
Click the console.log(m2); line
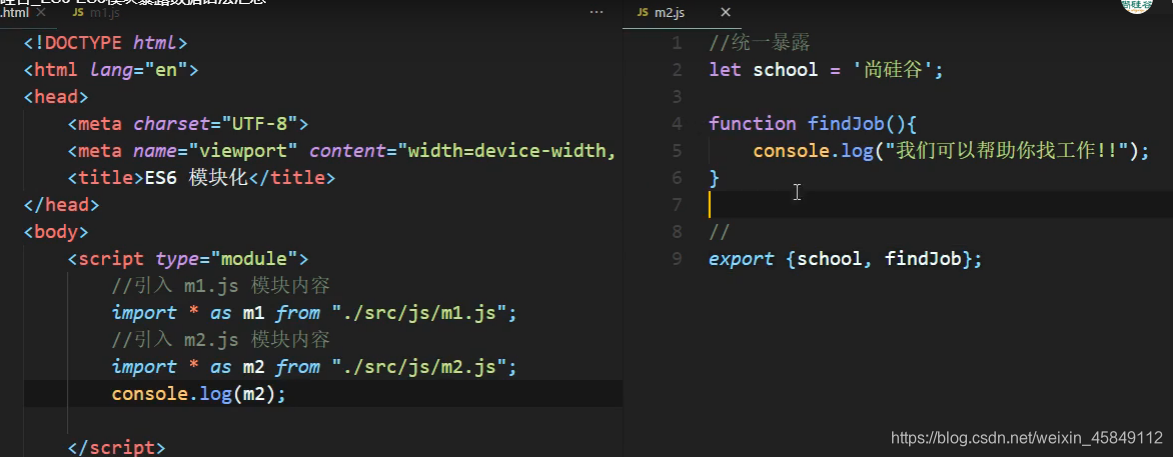pos(199,393)
